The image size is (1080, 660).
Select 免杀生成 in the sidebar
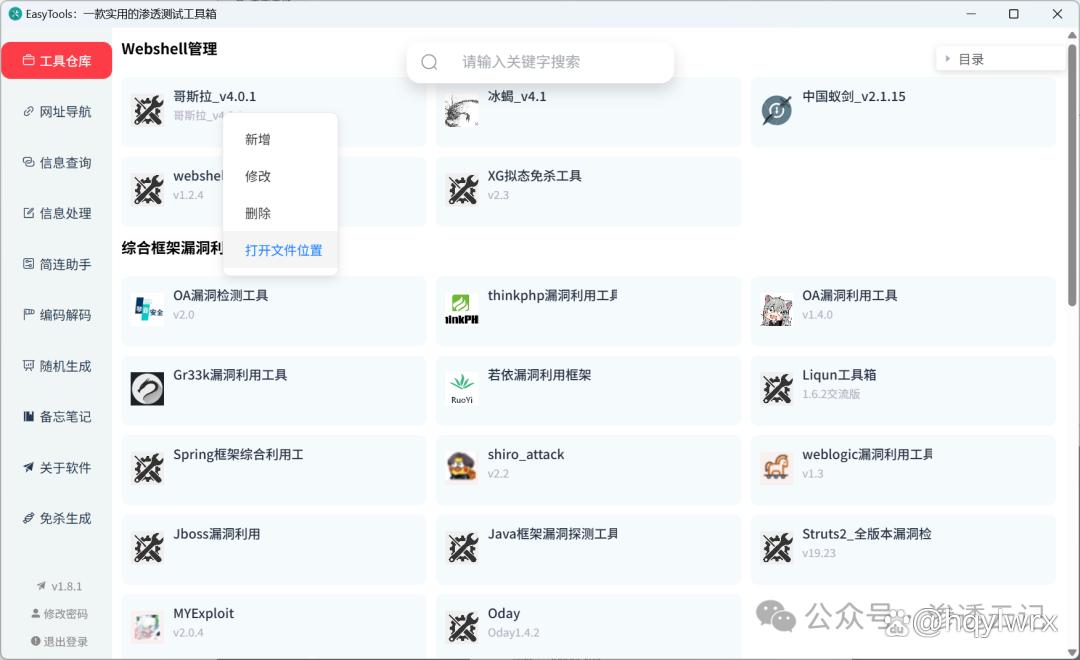(56, 518)
